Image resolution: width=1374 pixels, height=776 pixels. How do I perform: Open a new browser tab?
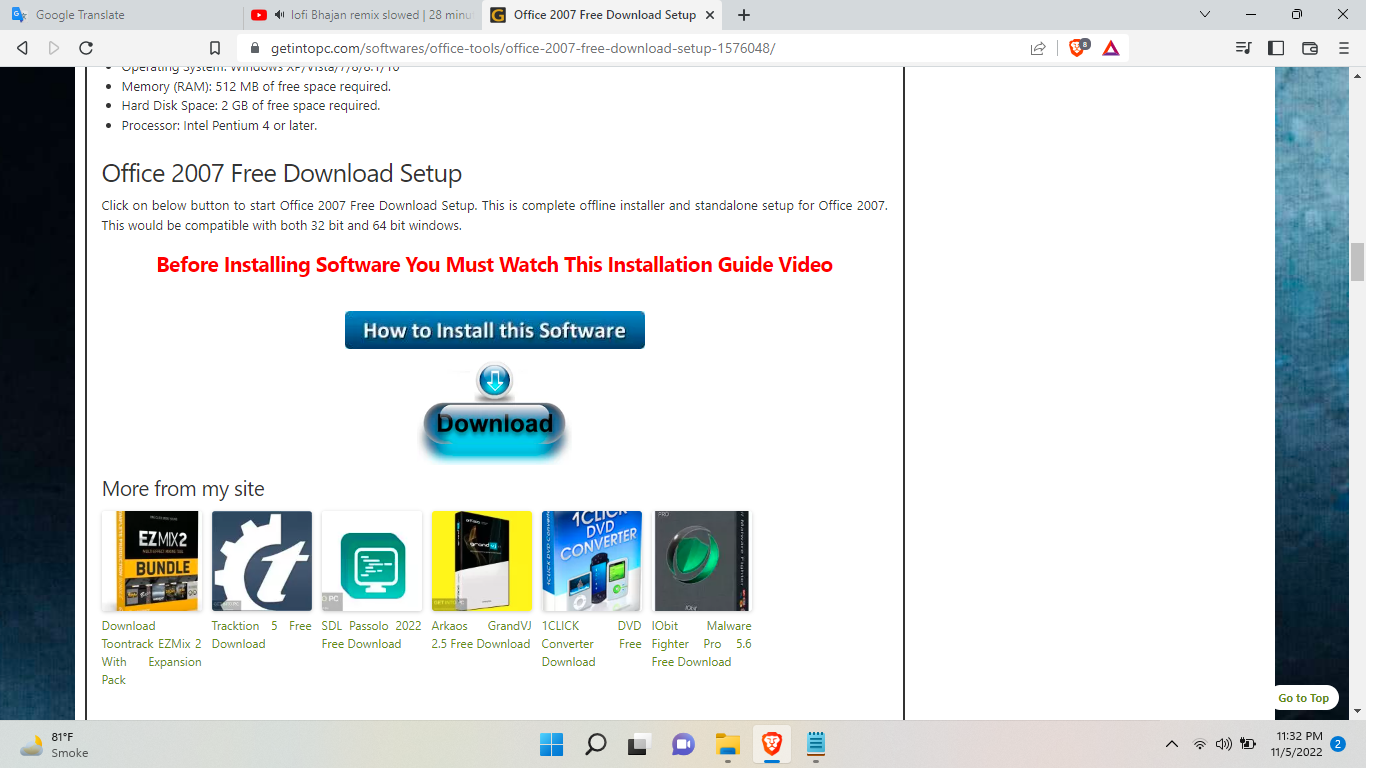744,15
